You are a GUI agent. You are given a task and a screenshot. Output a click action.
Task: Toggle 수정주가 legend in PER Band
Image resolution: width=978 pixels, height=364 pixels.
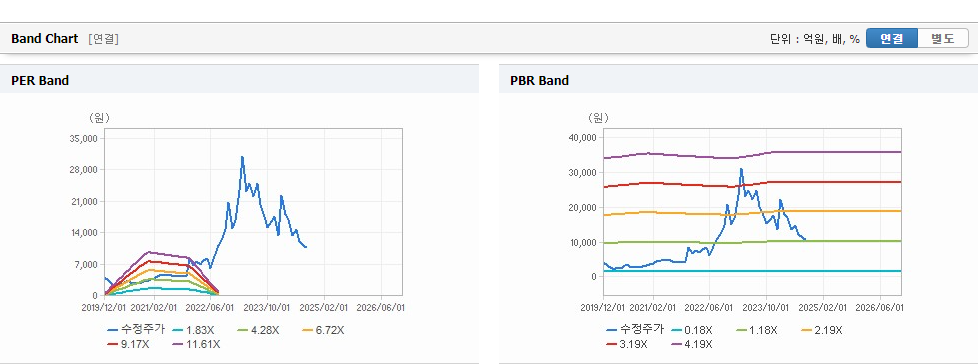136,330
